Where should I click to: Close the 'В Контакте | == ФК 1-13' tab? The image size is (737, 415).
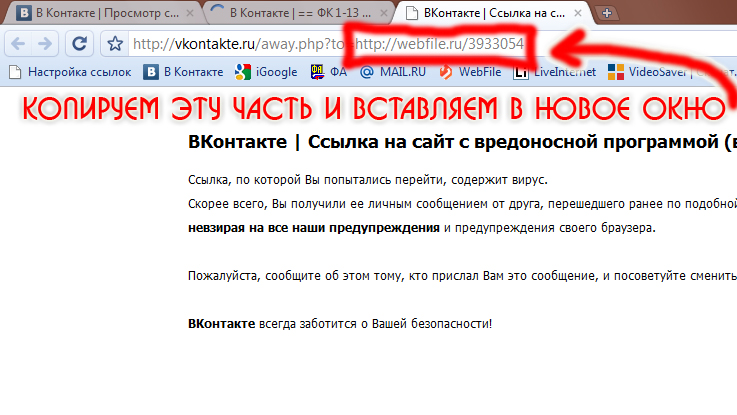coord(384,13)
